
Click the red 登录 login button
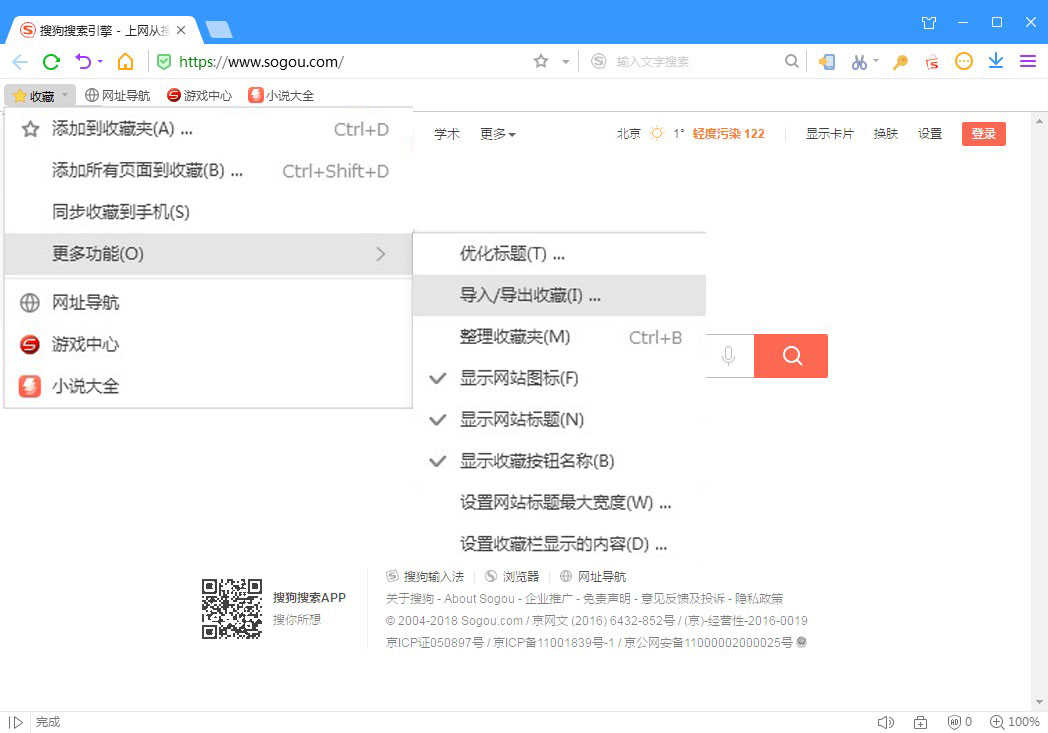(983, 134)
